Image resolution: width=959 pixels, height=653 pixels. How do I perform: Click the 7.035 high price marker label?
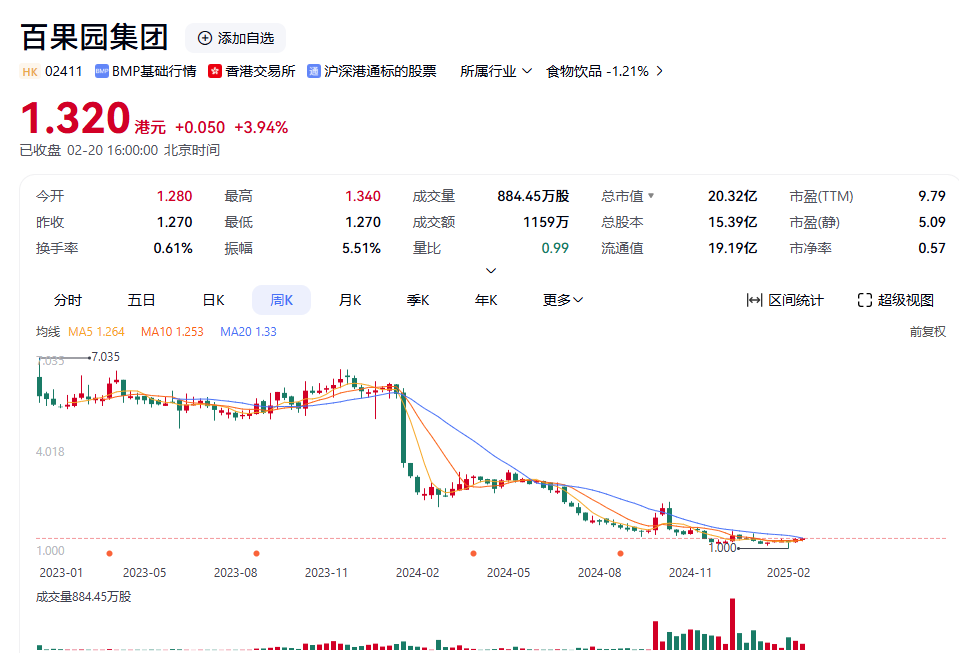[x=105, y=356]
